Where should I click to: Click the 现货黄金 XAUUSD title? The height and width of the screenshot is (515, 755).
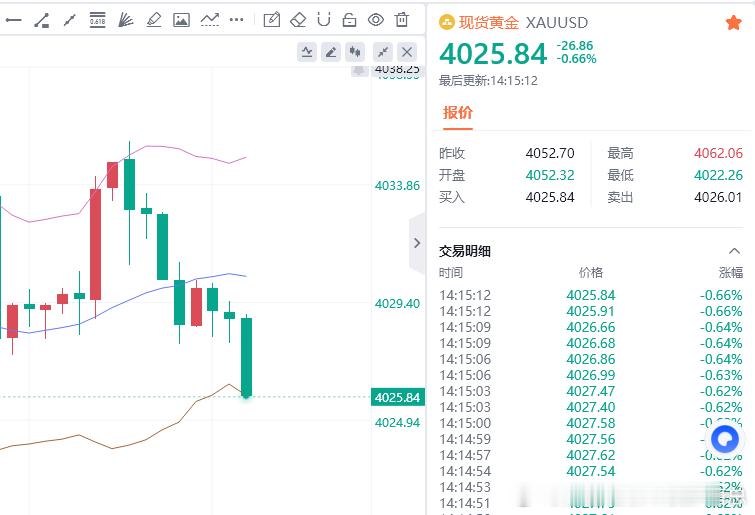[x=523, y=23]
